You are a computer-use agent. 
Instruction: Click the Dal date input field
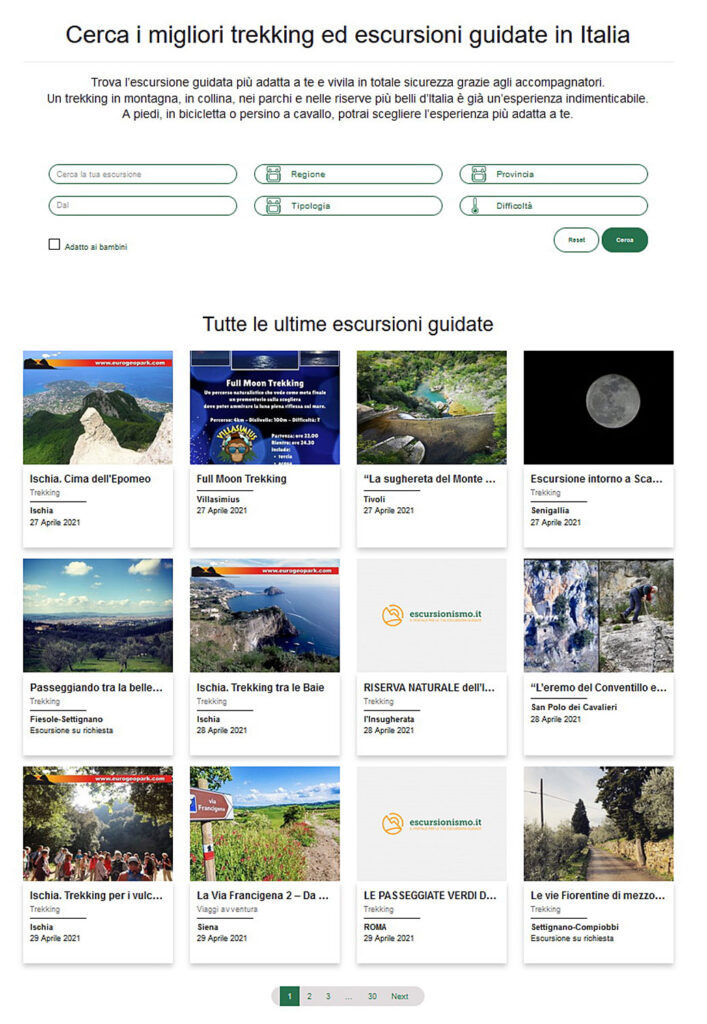coord(143,206)
